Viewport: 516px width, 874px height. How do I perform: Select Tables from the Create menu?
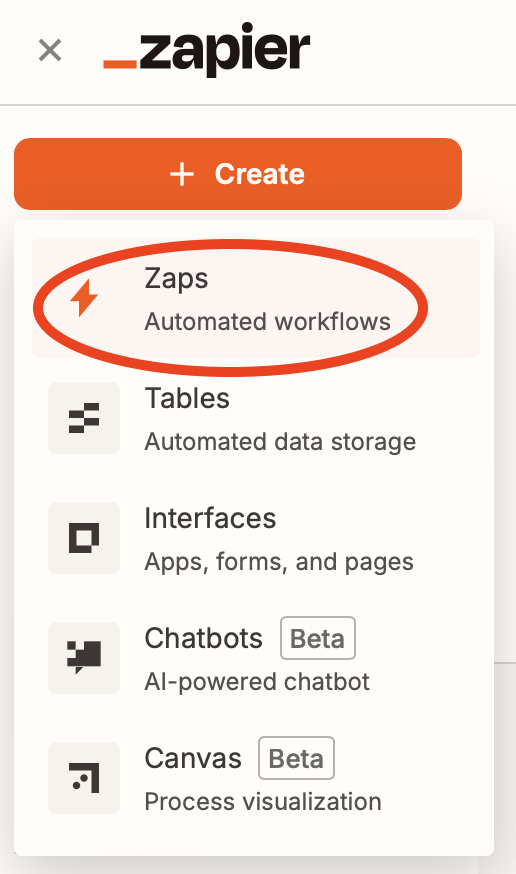click(x=256, y=418)
